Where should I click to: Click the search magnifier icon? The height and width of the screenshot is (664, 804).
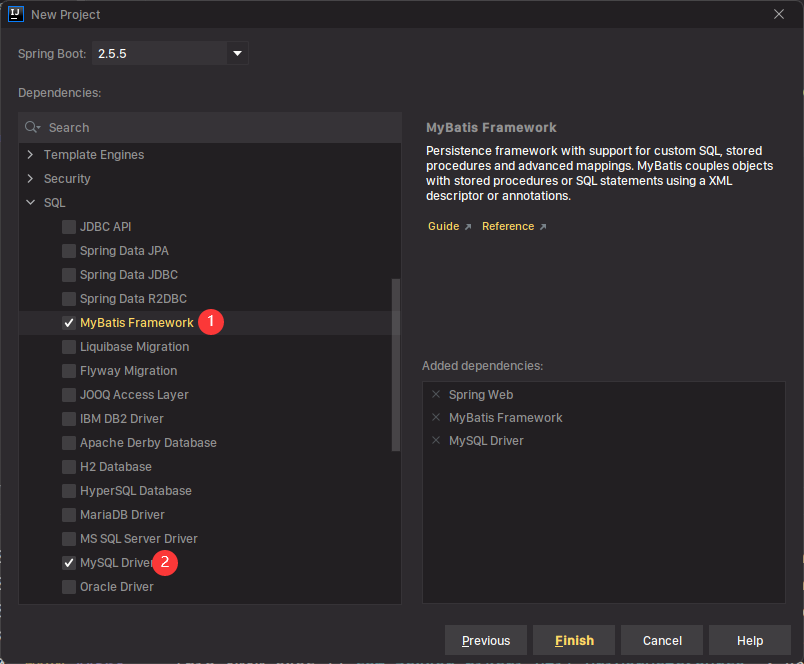tap(32, 127)
